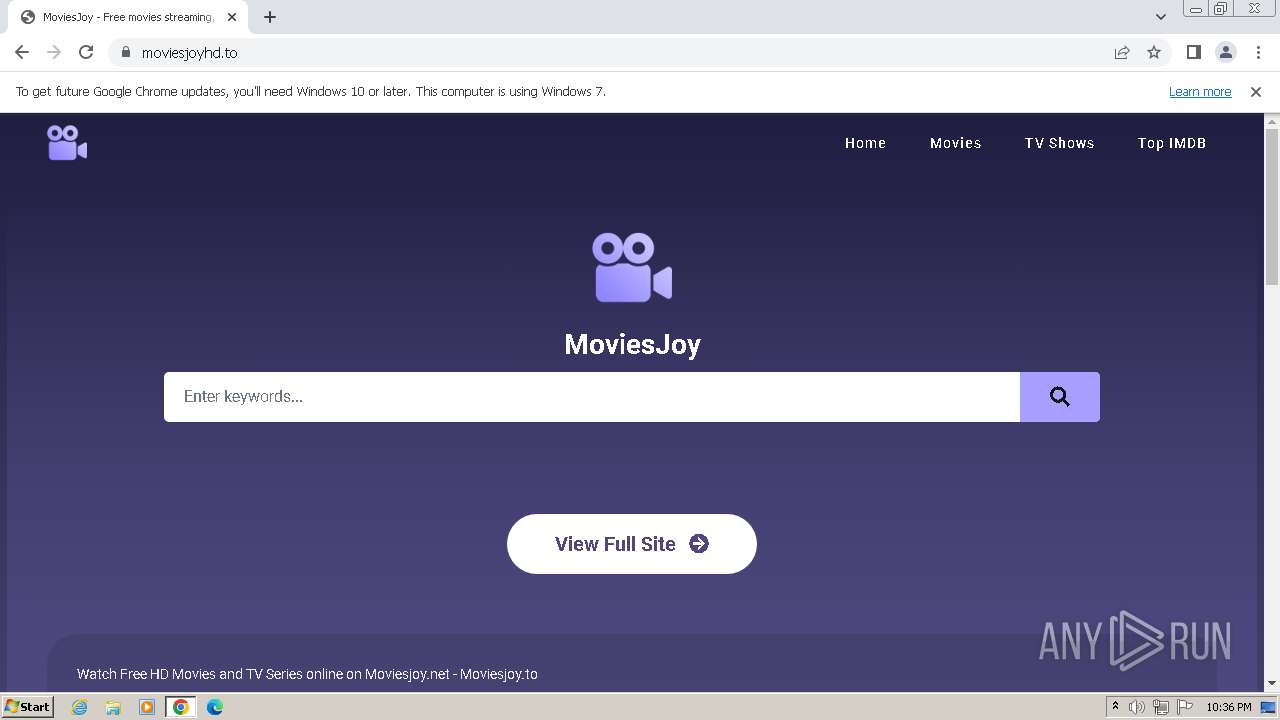
Task: Open Action Center flag icon
Action: [x=1185, y=707]
